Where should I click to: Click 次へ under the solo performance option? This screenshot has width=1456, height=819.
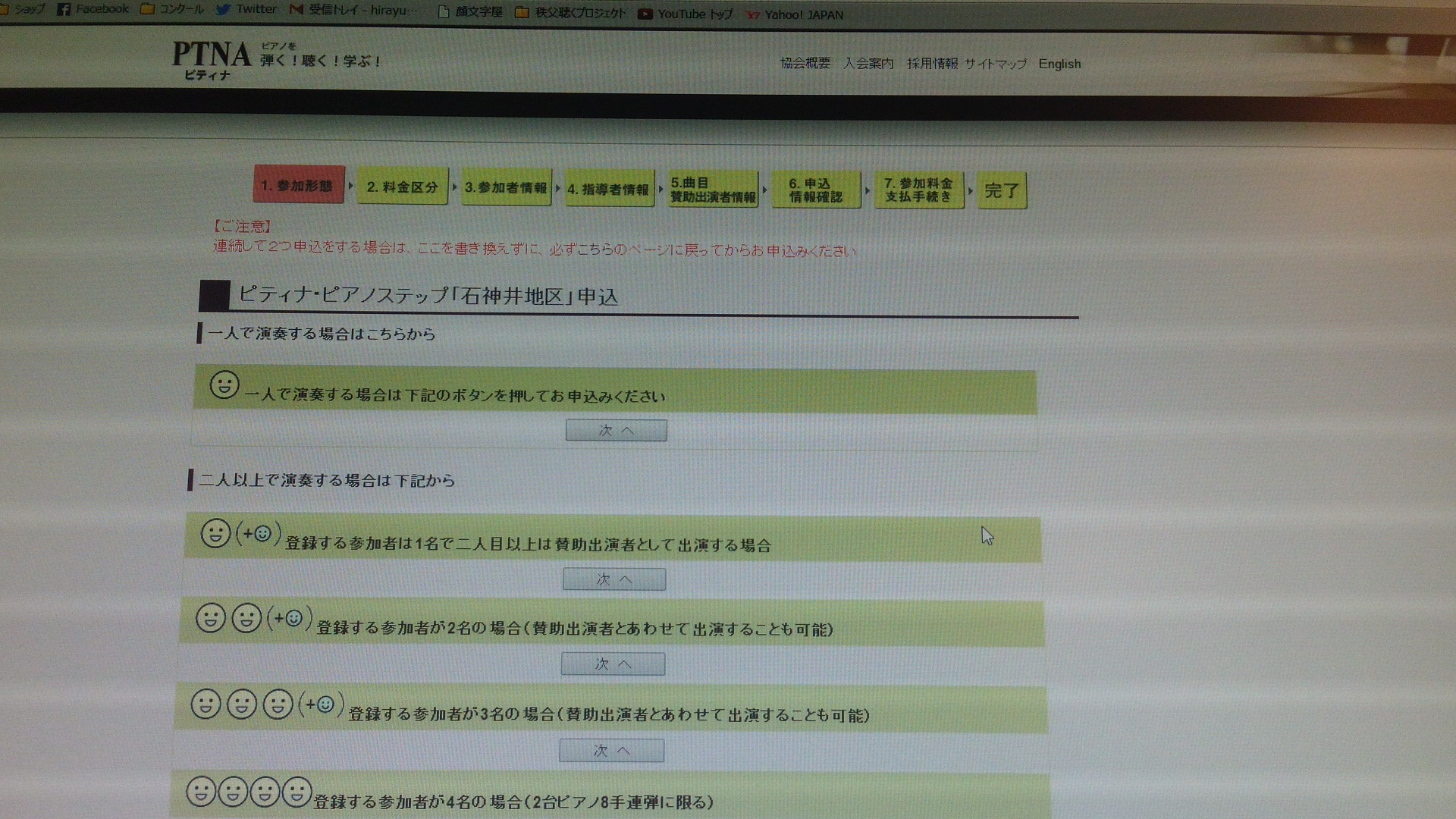pos(616,431)
